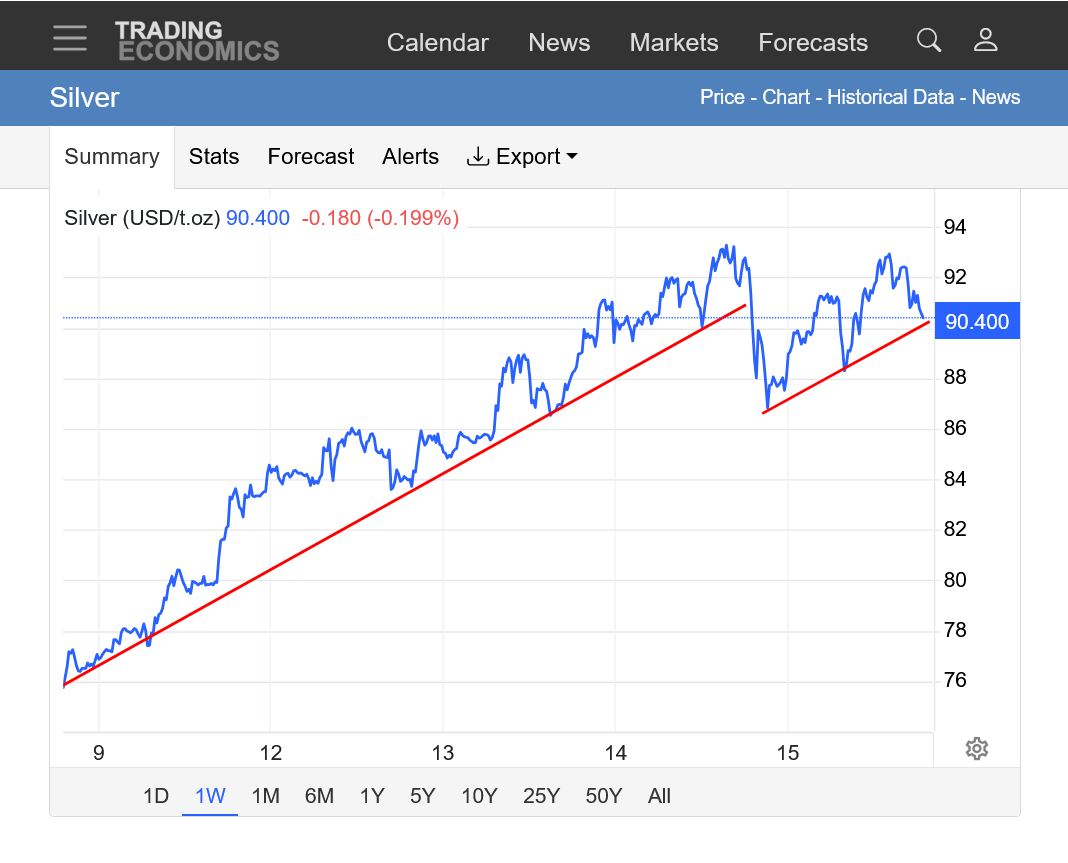
Task: Open the hamburger navigation menu
Action: pos(70,39)
